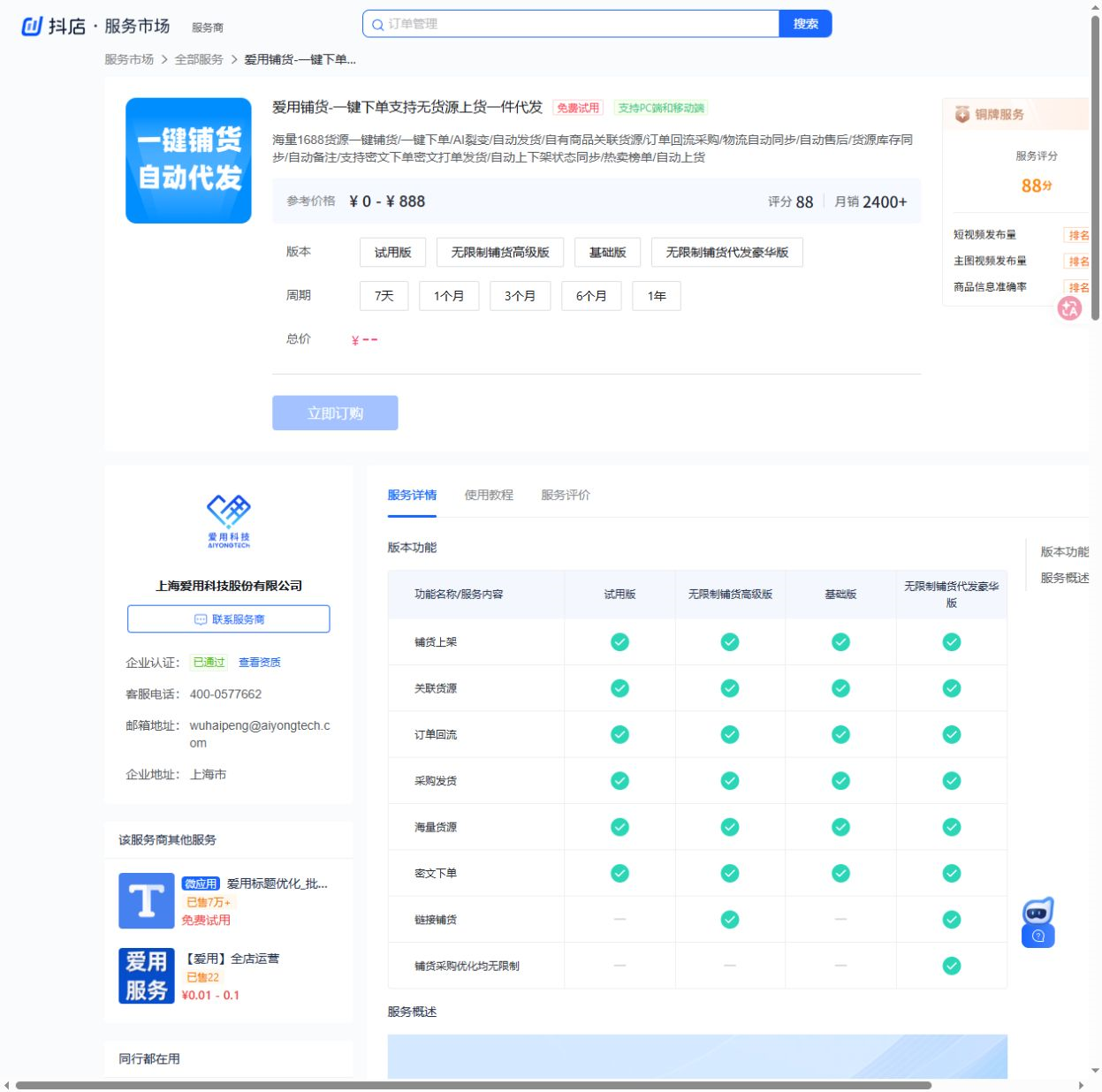
Task: Click the customer phone 400-0577662
Action: 225,694
